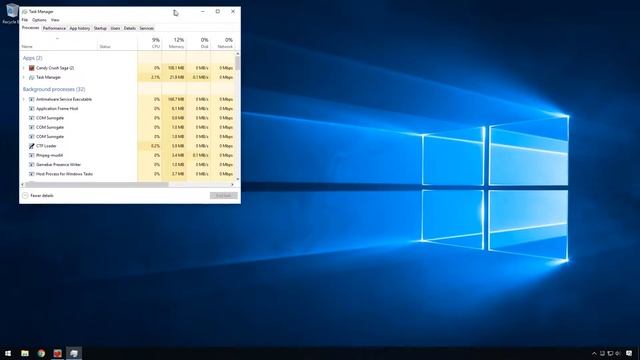Image resolution: width=640 pixels, height=360 pixels.
Task: Switch to the Users tab
Action: (x=116, y=28)
